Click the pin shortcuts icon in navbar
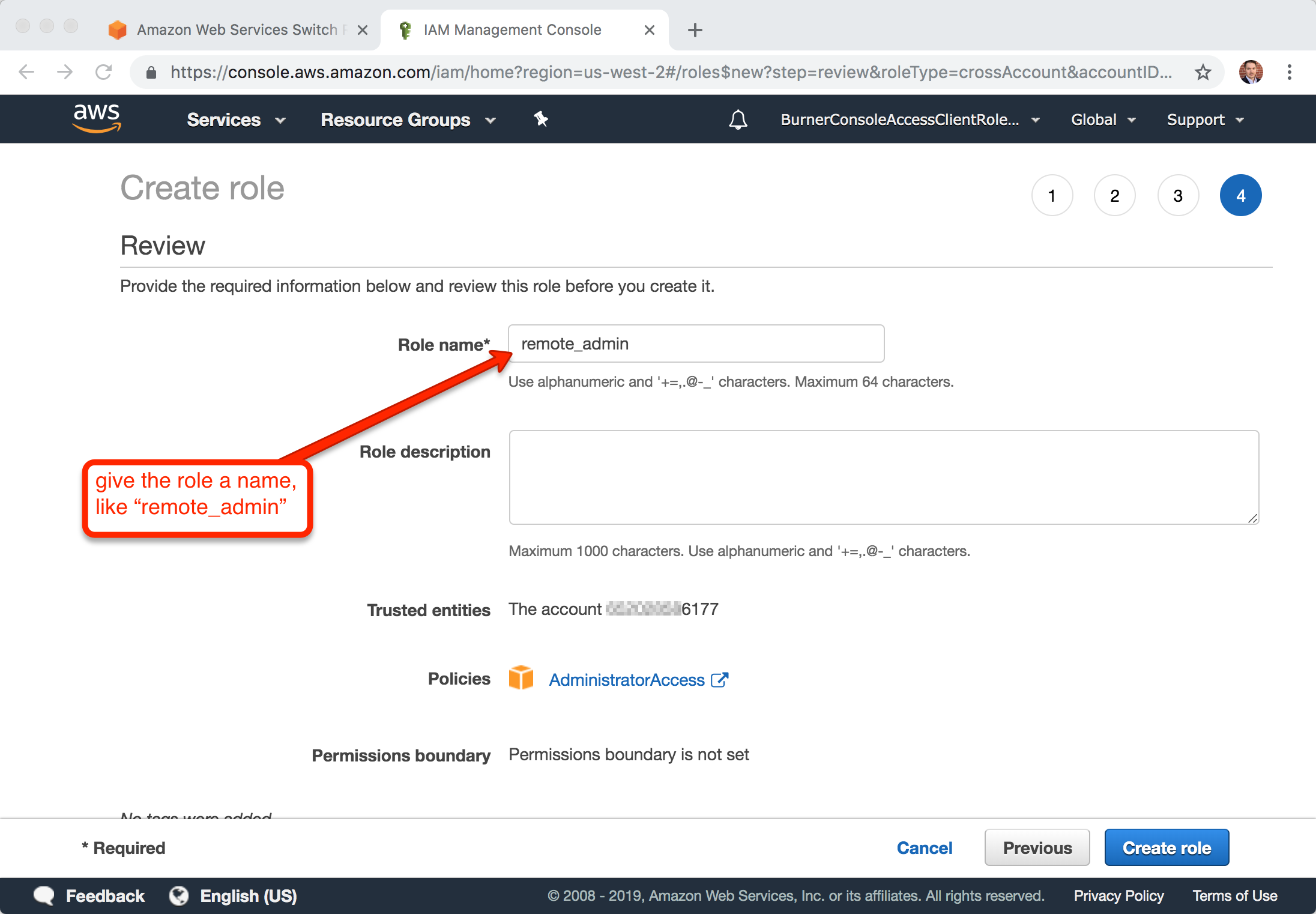1316x914 pixels. pyautogui.click(x=541, y=119)
